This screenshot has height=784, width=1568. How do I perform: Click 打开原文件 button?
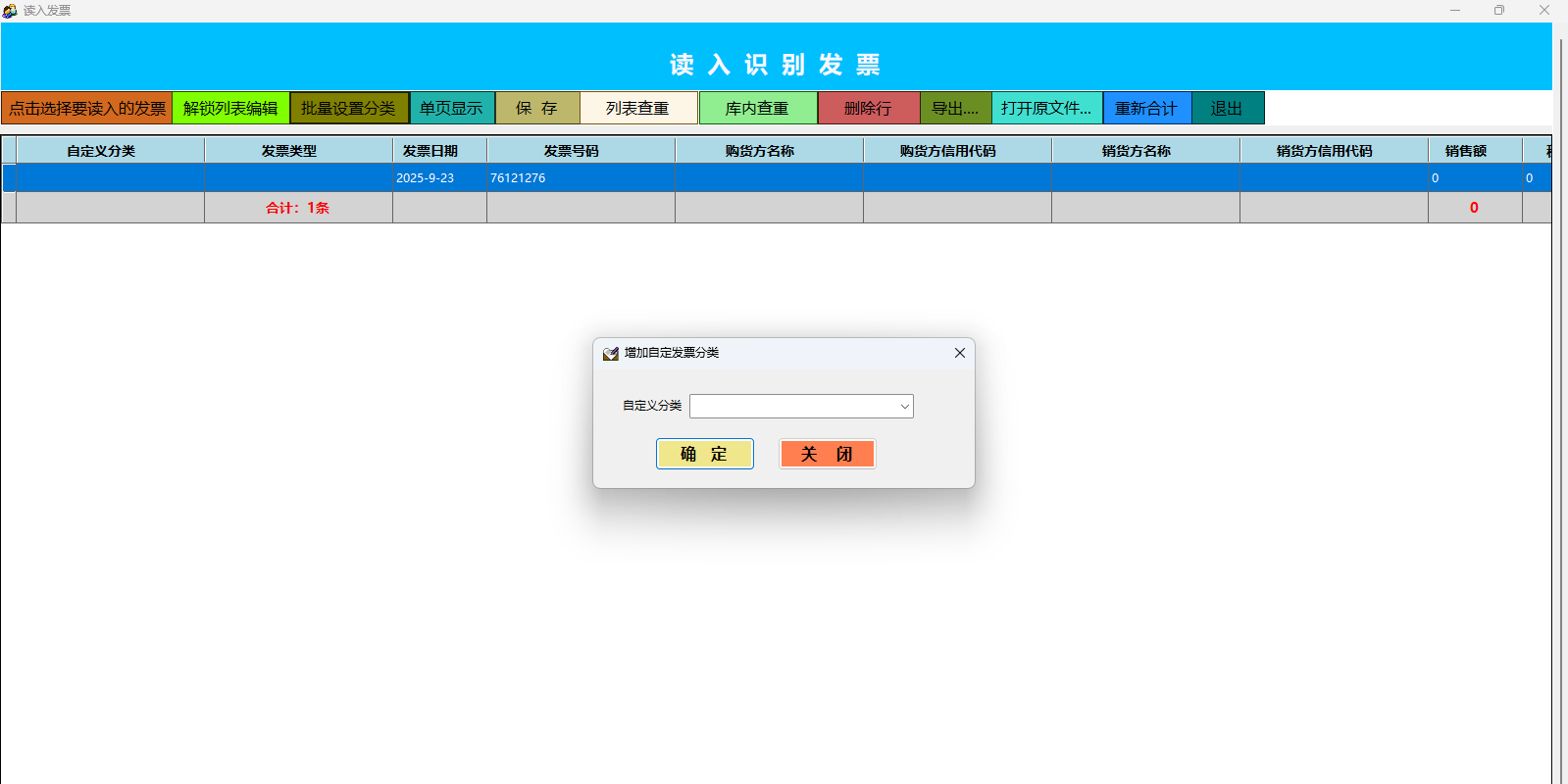[x=1047, y=108]
